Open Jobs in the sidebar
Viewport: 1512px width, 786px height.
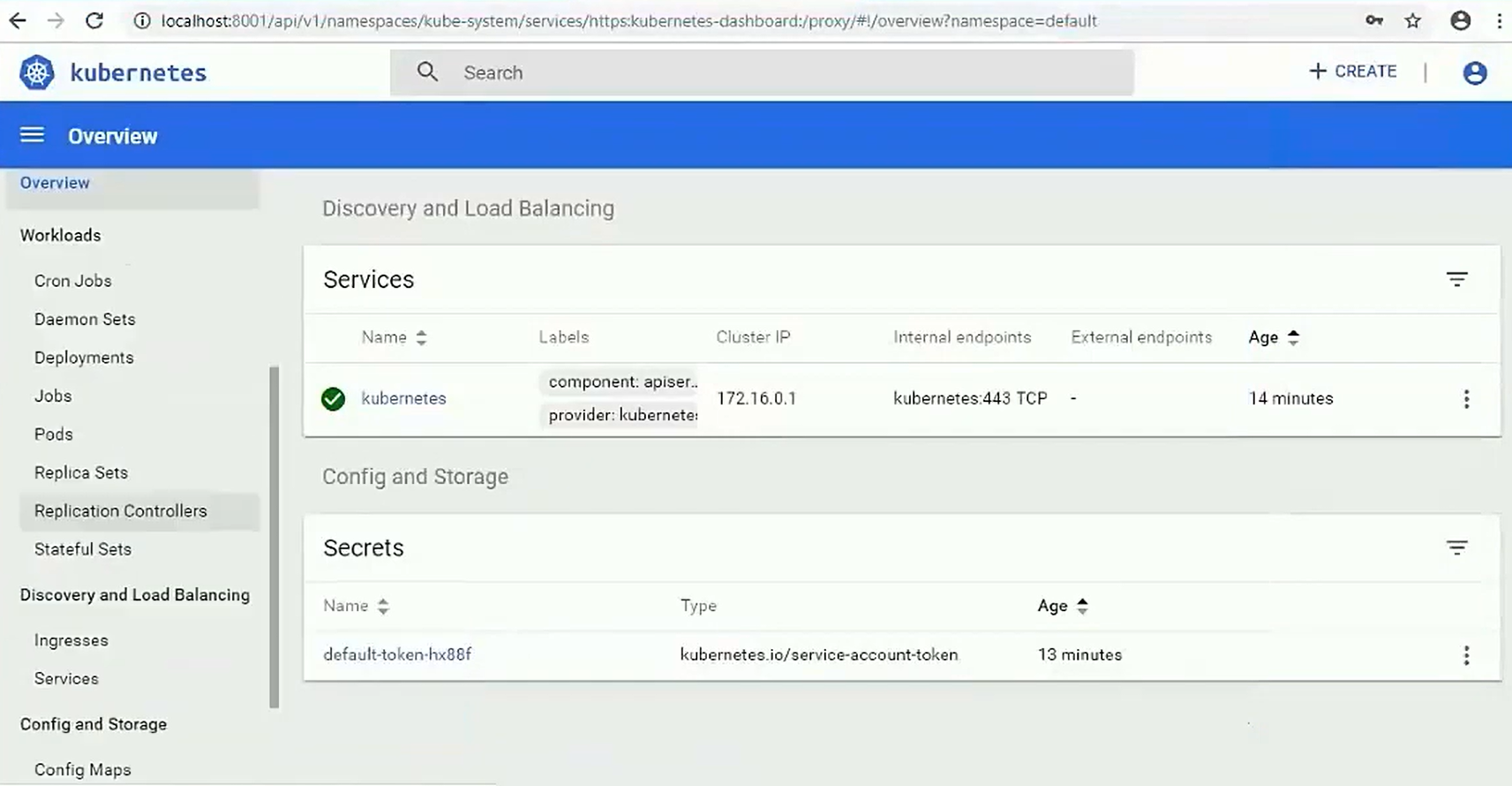tap(53, 396)
